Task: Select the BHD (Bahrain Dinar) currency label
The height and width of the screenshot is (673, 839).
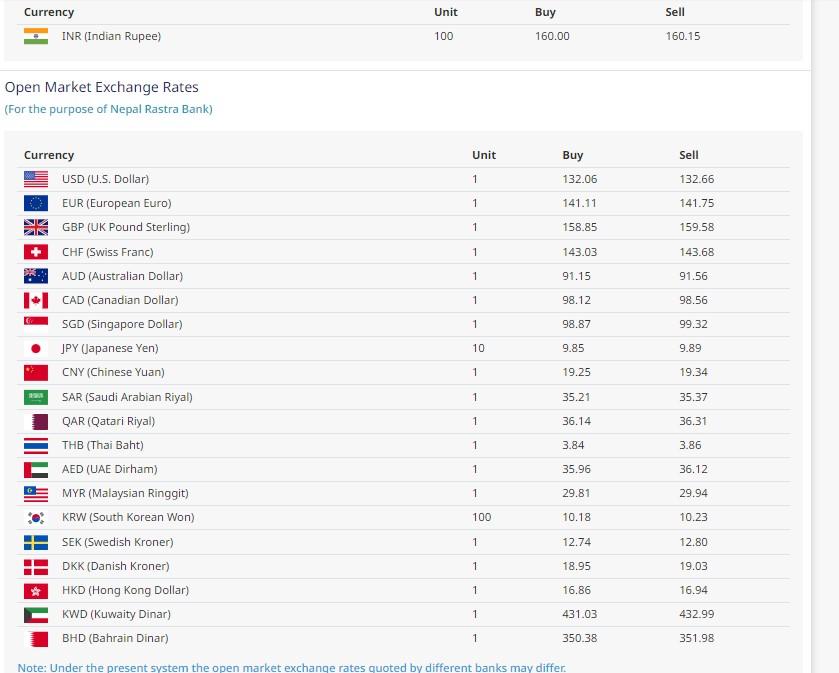Action: [x=115, y=638]
